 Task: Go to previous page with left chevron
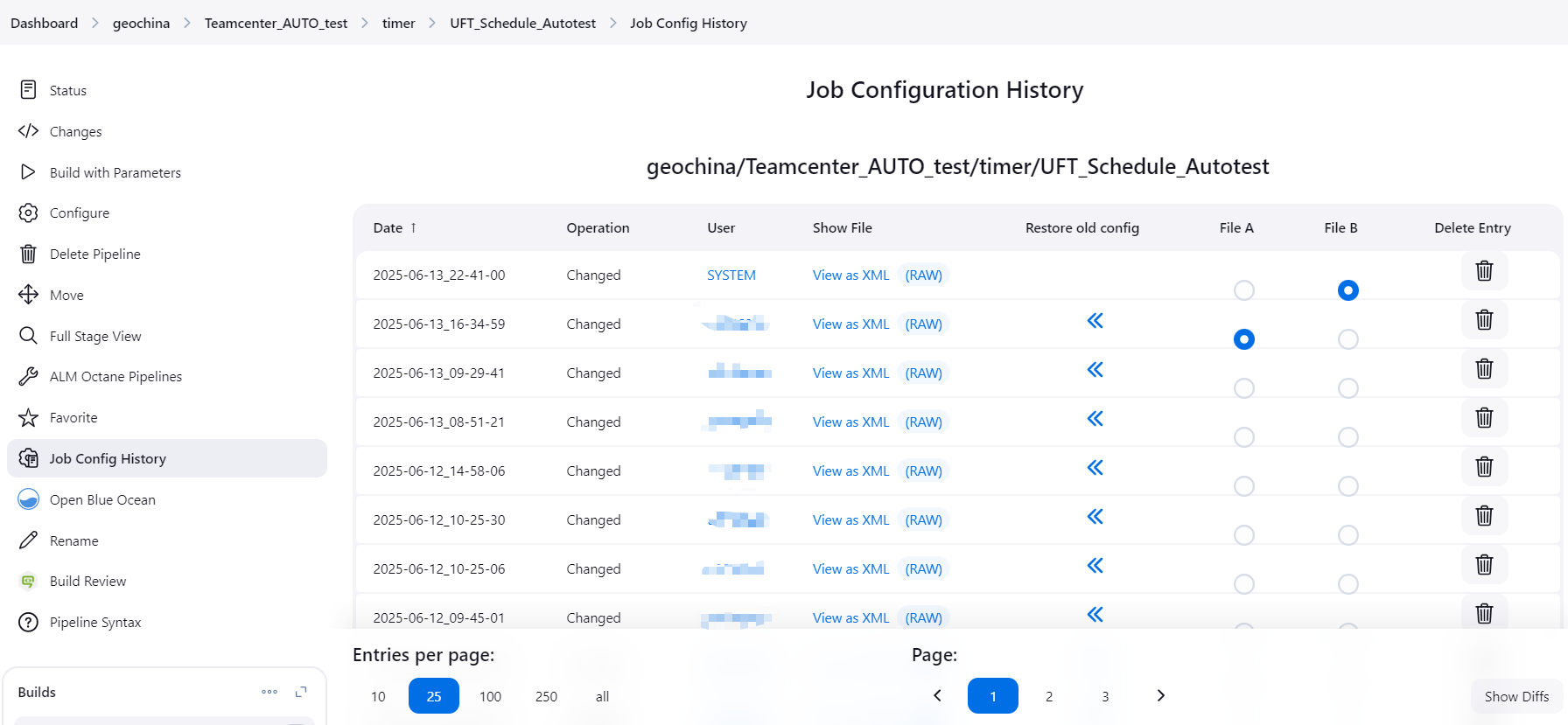click(x=937, y=696)
